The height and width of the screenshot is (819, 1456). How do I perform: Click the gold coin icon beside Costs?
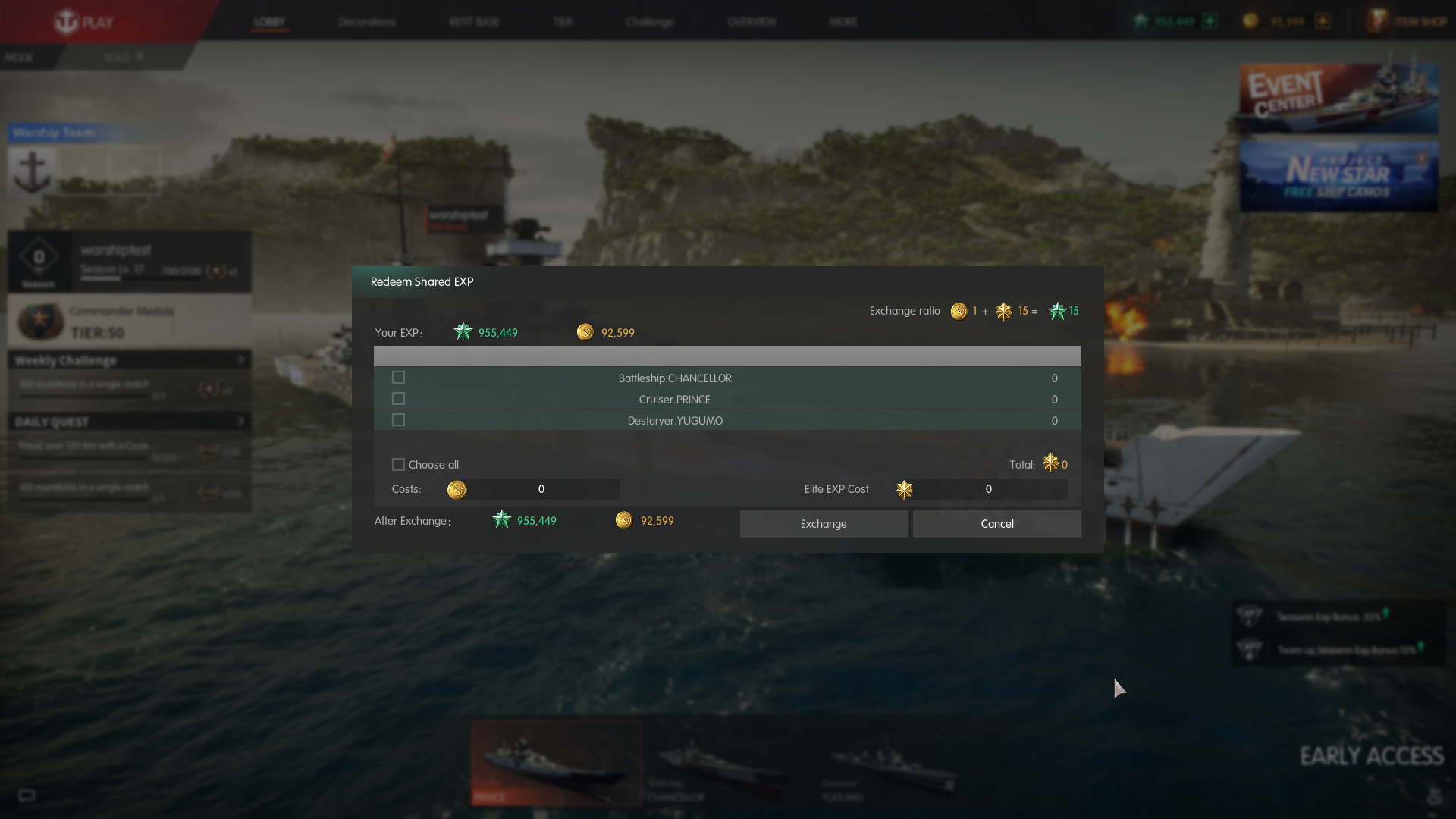(457, 490)
